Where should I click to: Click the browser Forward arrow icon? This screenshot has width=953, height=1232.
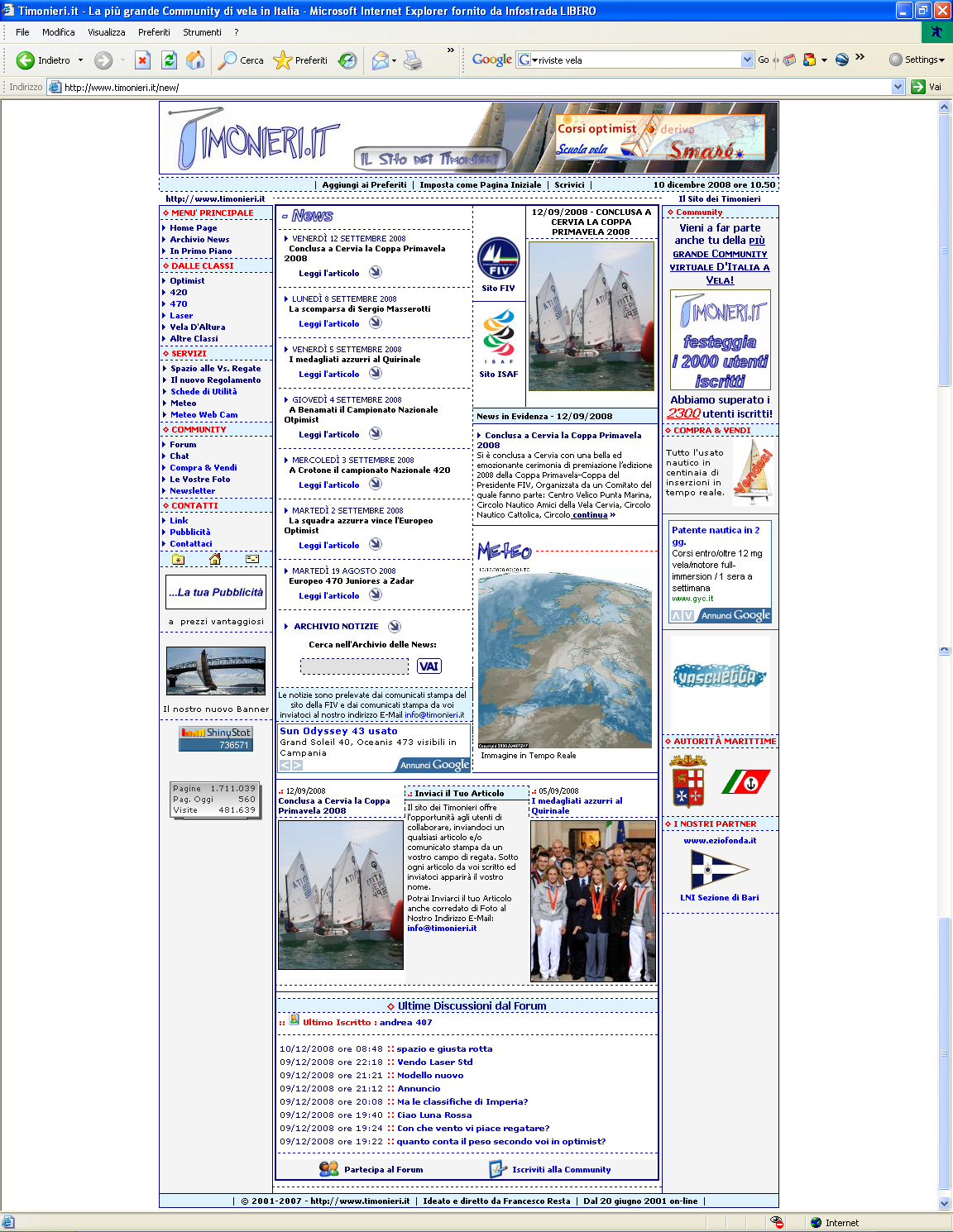point(103,60)
